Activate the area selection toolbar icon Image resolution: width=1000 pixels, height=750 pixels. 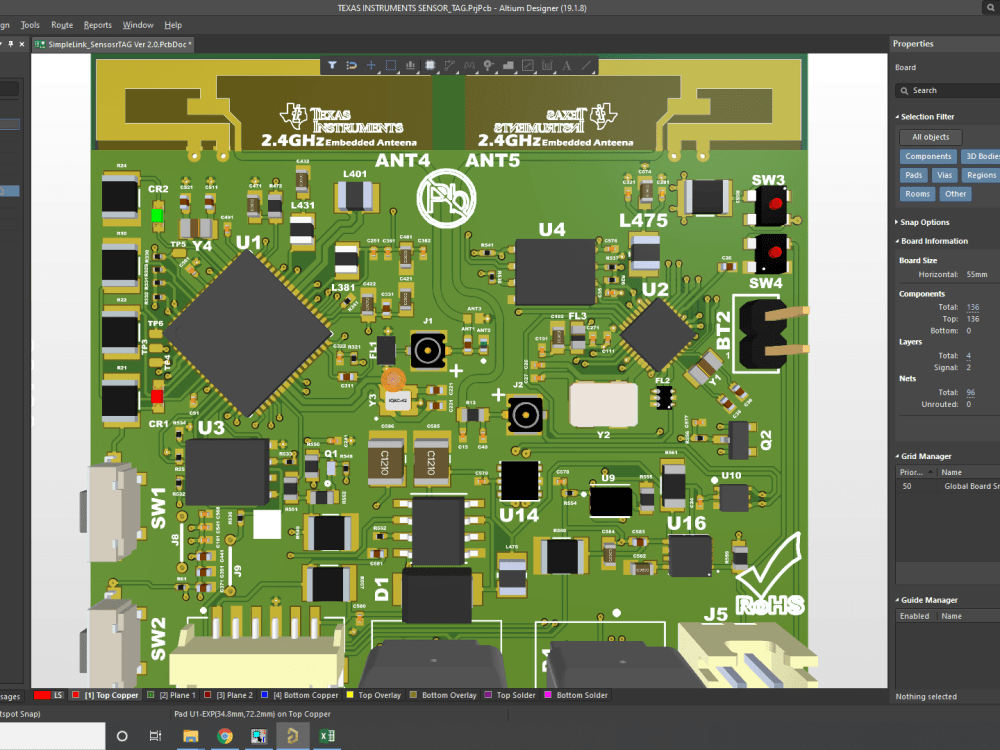pos(392,66)
